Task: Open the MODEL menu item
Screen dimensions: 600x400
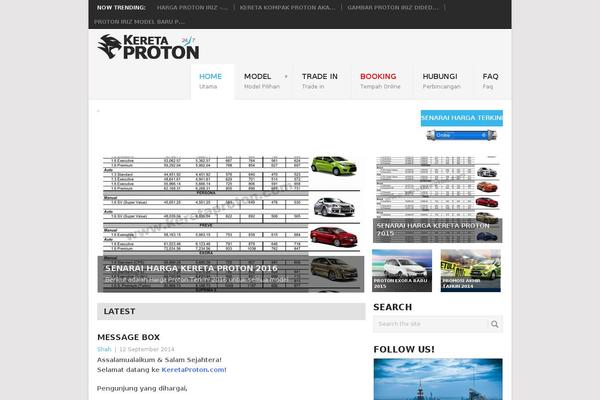Action: pyautogui.click(x=262, y=81)
